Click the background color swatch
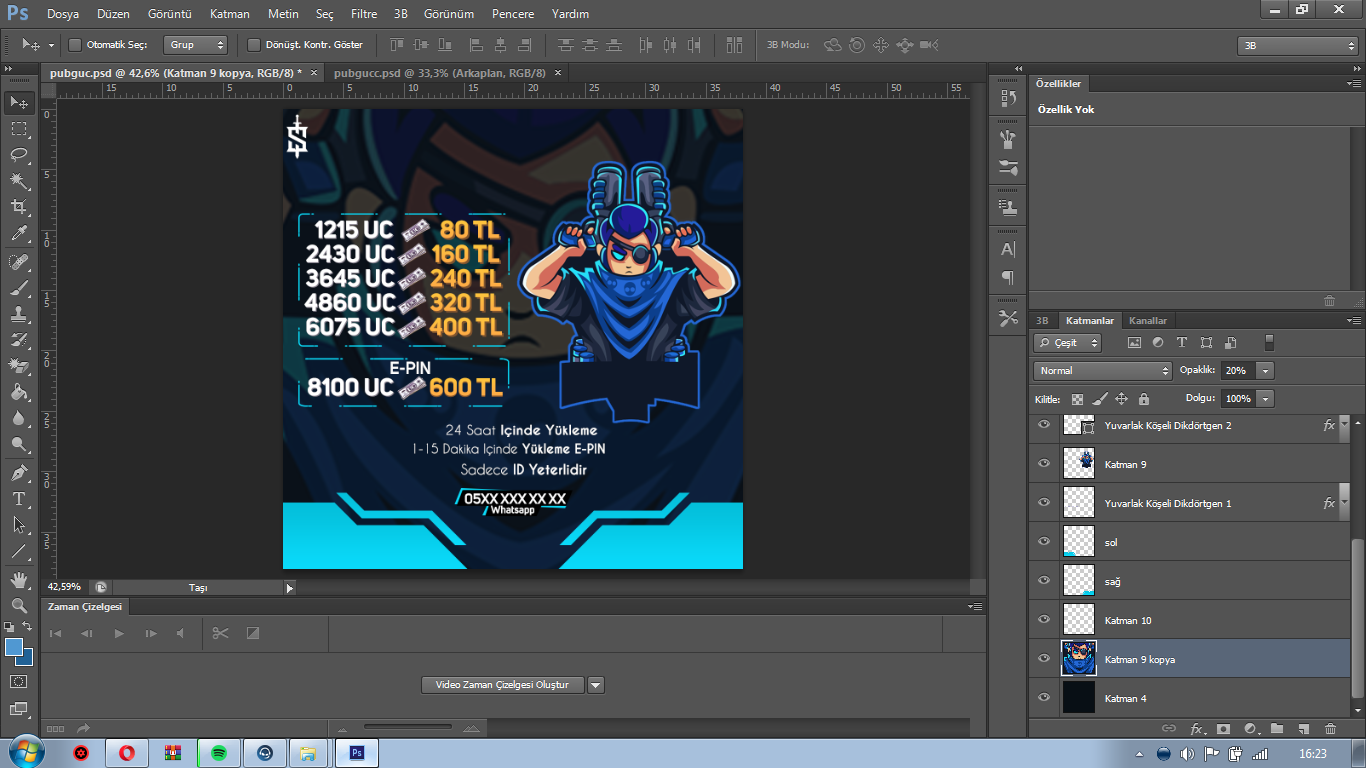 [x=26, y=658]
